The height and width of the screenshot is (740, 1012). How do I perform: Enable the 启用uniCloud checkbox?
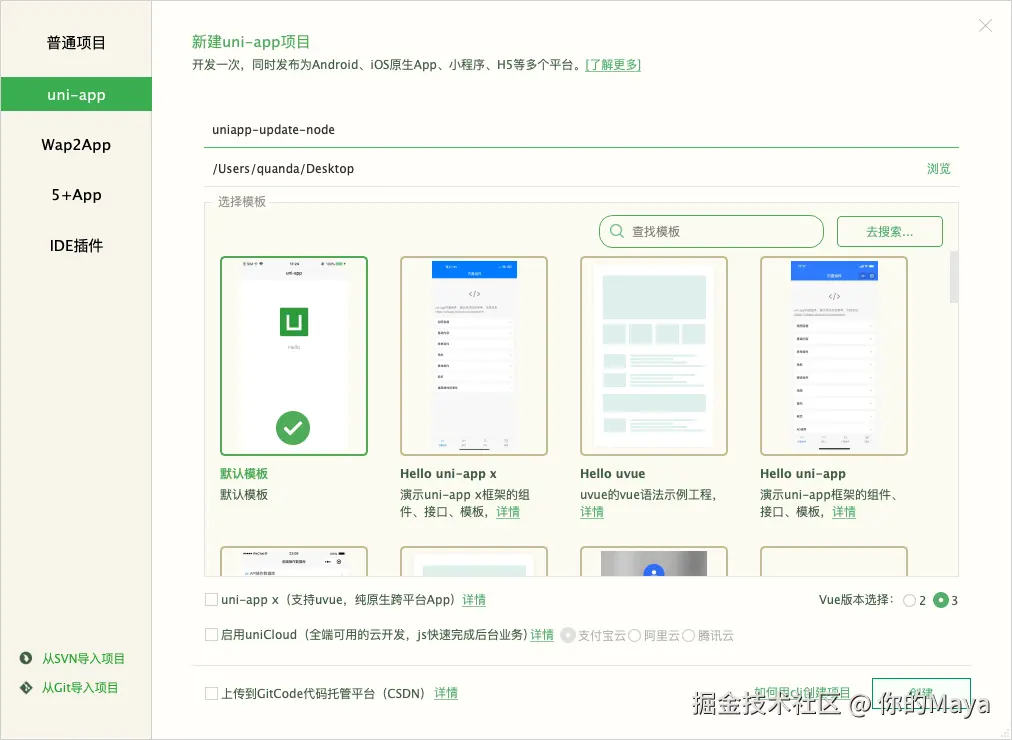coord(211,635)
